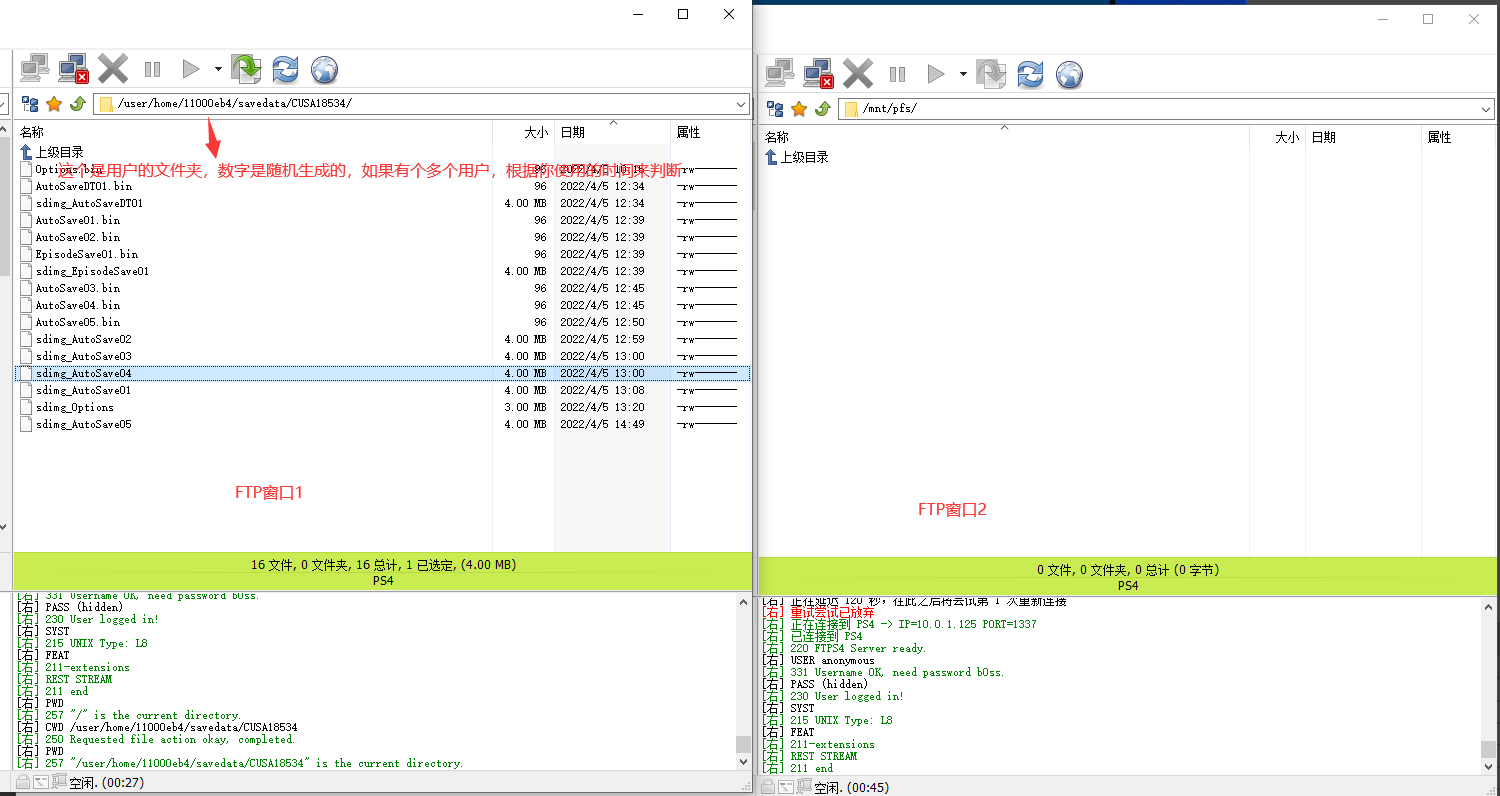
Task: Click transfer files icon in FTP window 2
Action: [x=991, y=74]
